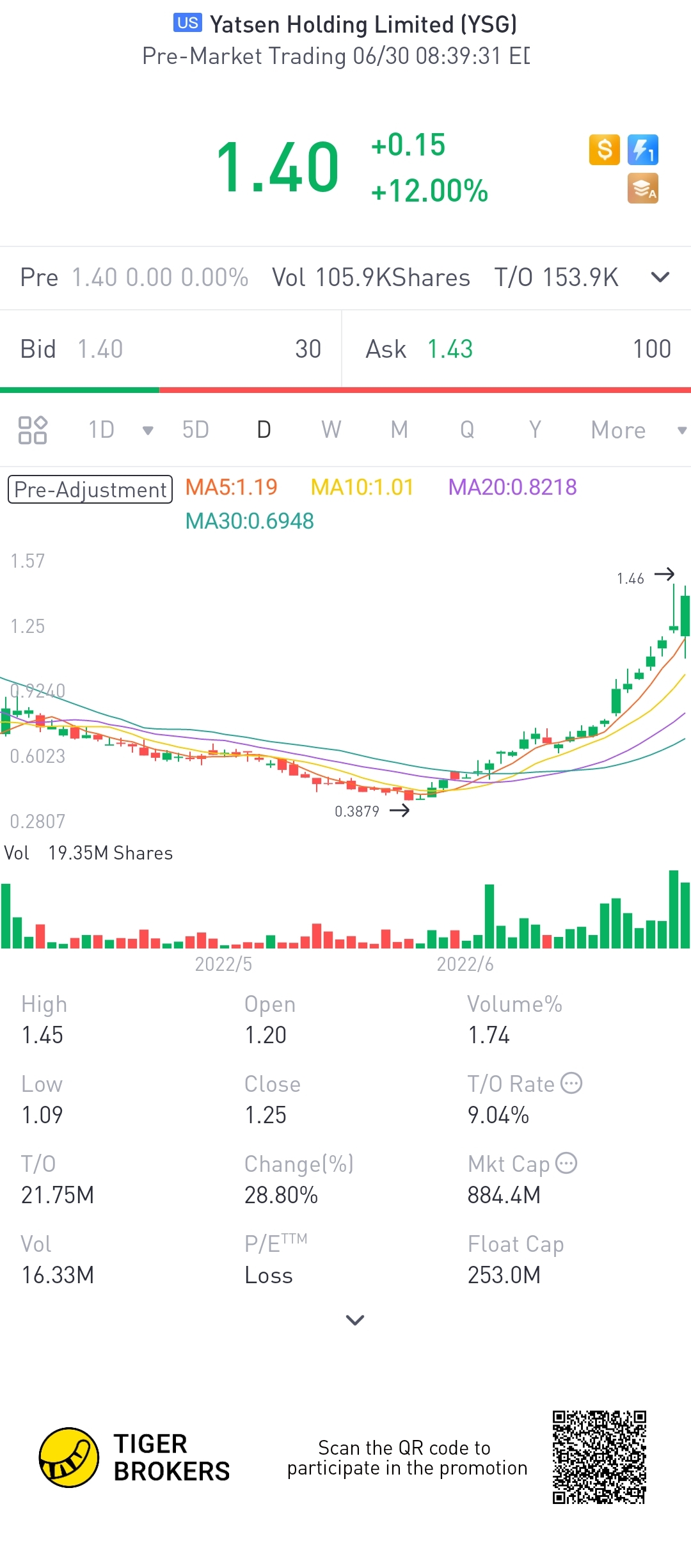This screenshot has width=691, height=1568.
Task: Select the W weekly chart tab
Action: (331, 430)
